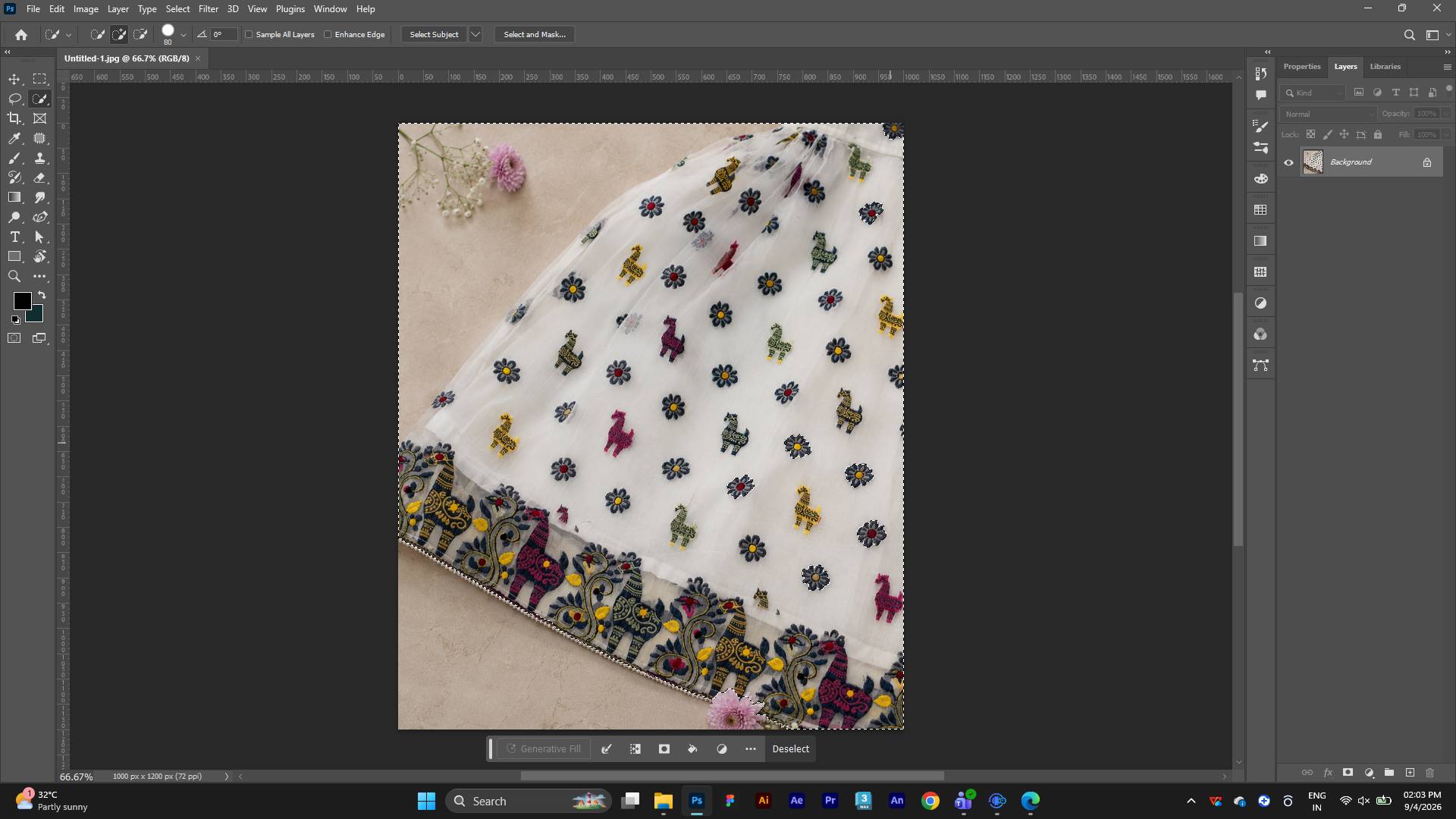Click Deselect in contextual task bar

coord(790,748)
